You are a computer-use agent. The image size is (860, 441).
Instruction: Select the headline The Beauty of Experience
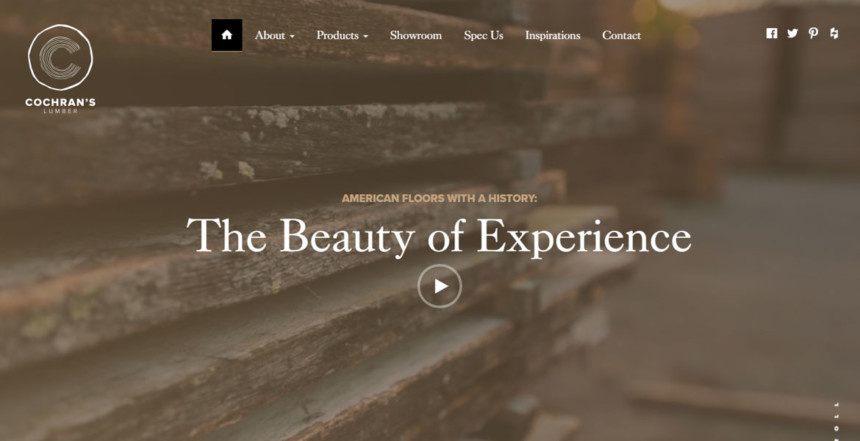439,236
